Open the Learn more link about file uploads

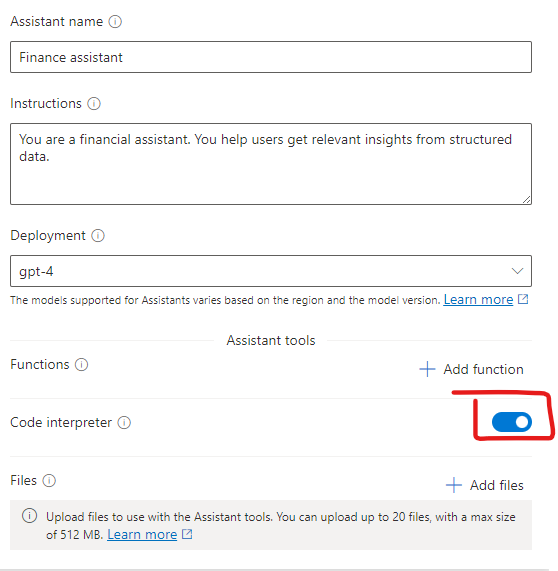pyautogui.click(x=142, y=534)
